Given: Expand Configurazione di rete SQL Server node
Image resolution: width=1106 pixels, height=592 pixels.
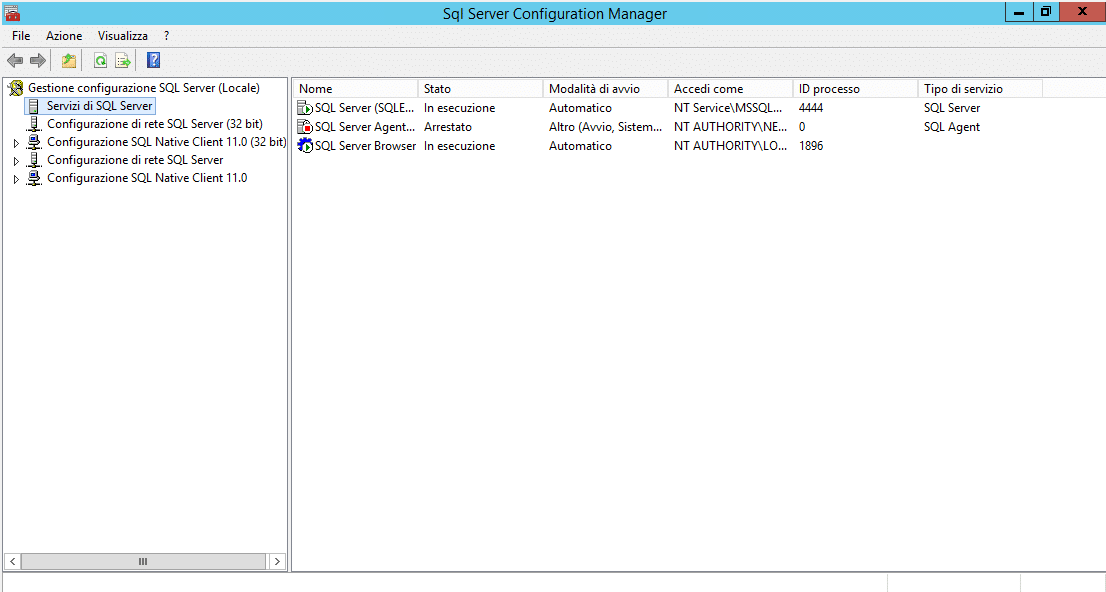Looking at the screenshot, I should point(16,161).
